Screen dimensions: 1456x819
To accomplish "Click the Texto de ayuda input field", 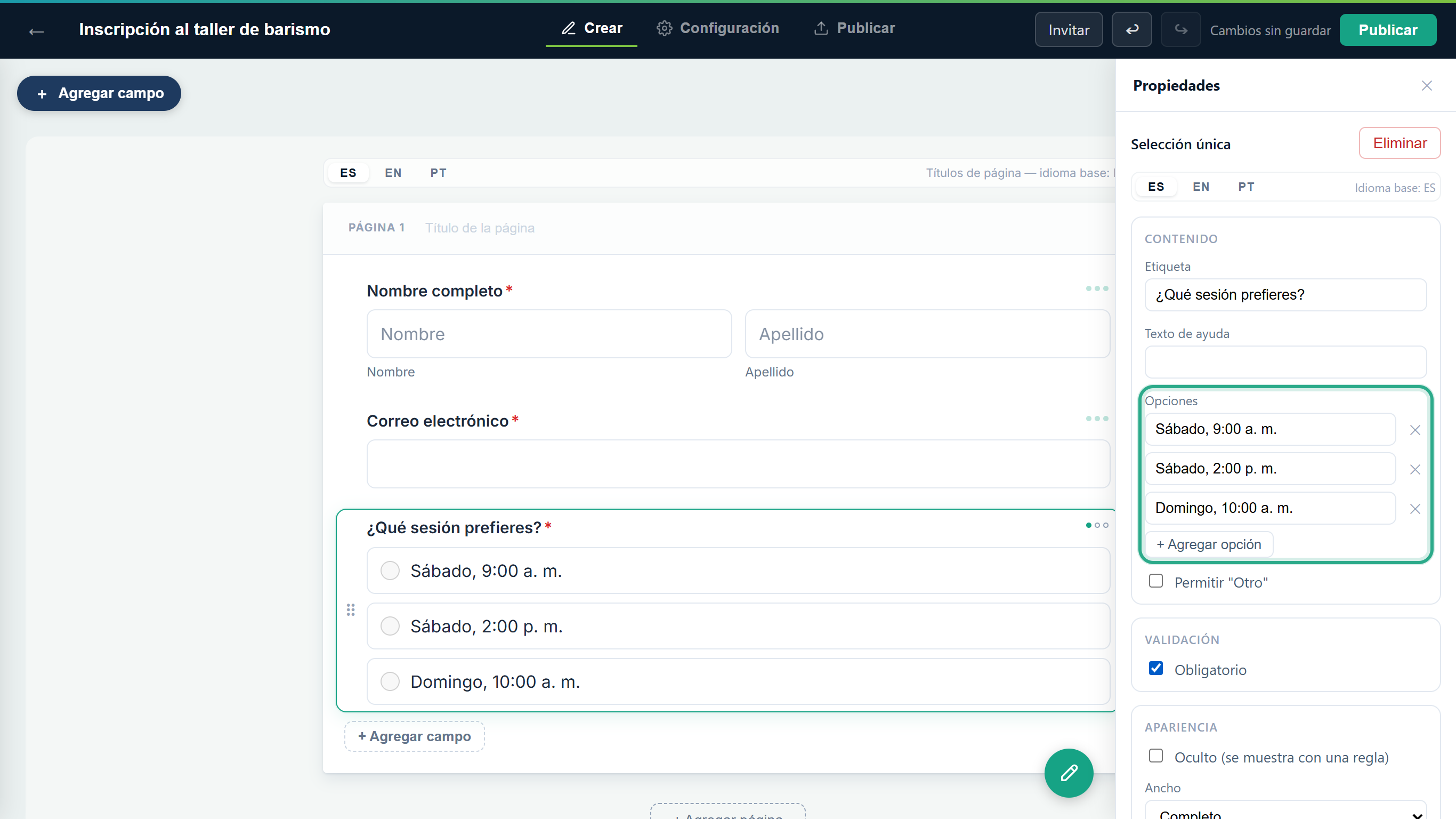I will pyautogui.click(x=1285, y=362).
